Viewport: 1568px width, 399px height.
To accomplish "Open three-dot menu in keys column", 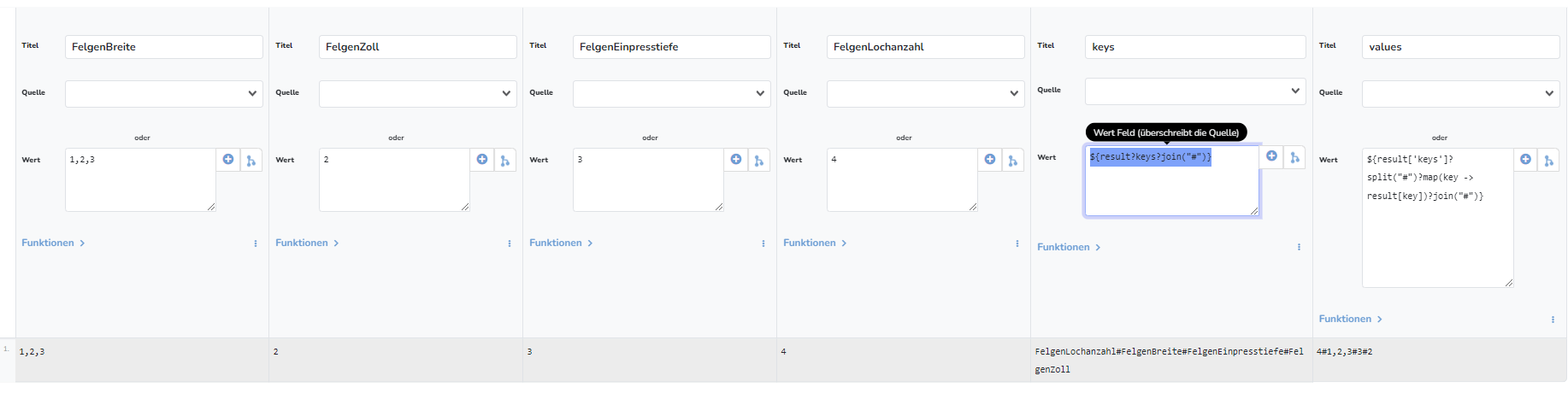I will [1299, 247].
